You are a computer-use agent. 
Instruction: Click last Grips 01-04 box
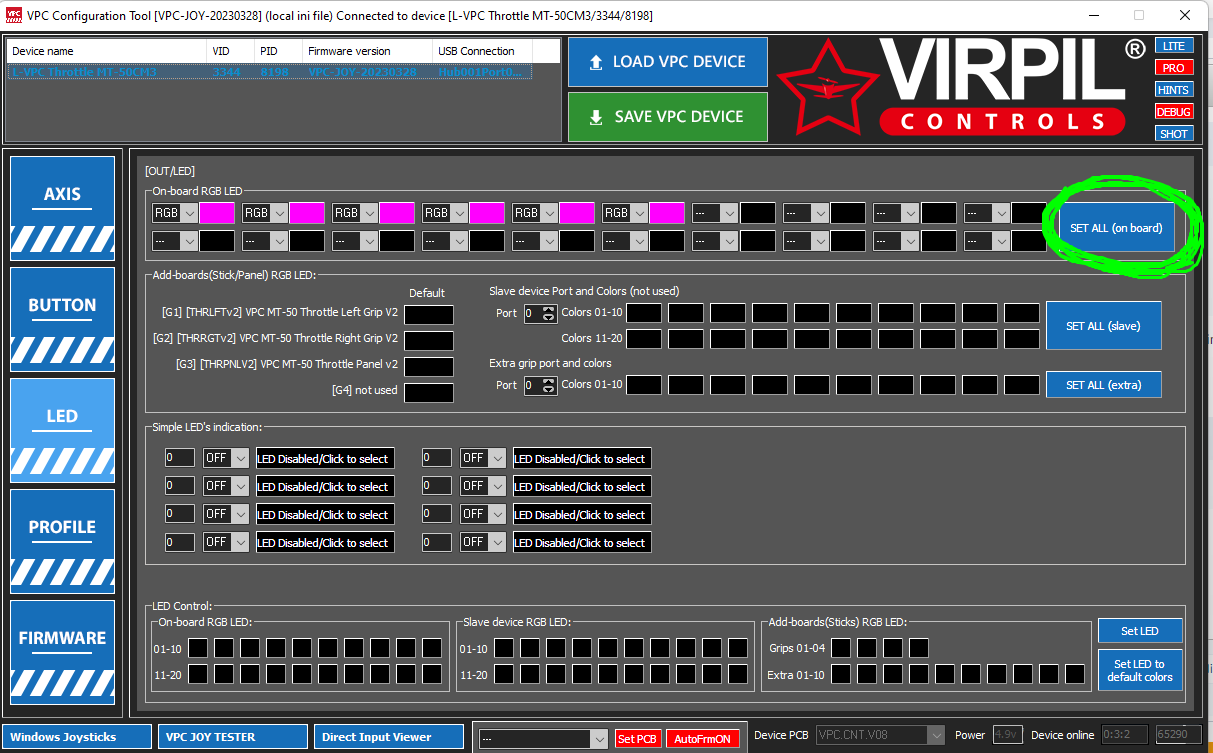(919, 648)
